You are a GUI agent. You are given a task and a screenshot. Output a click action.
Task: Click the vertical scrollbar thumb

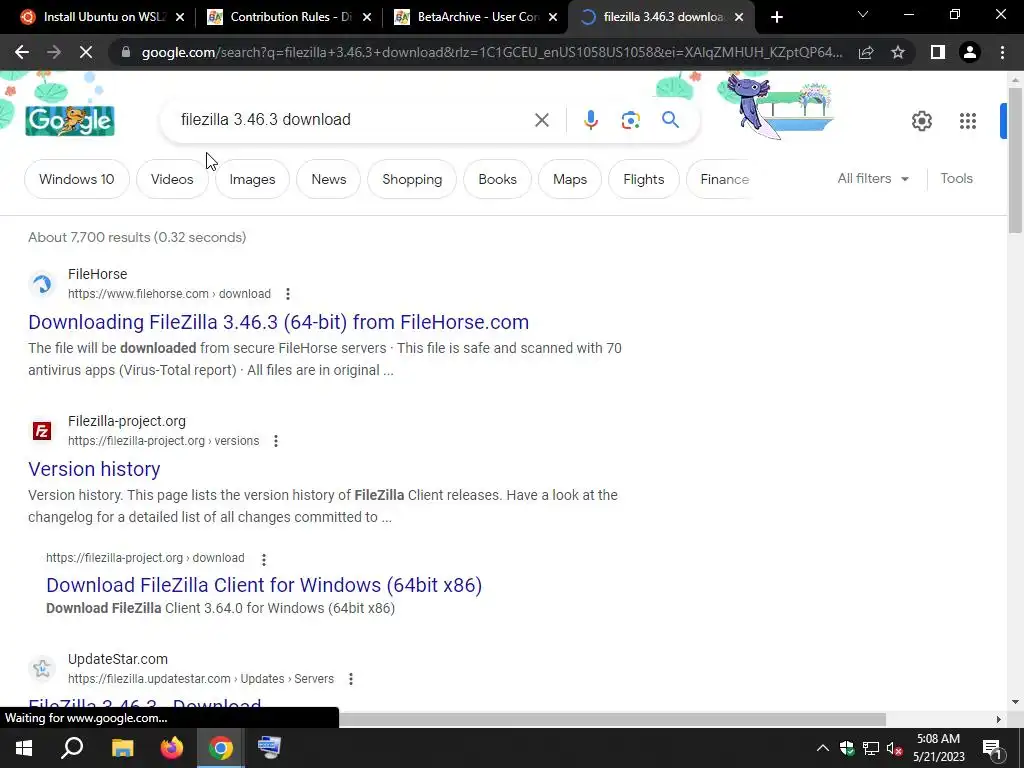pos(1015,159)
